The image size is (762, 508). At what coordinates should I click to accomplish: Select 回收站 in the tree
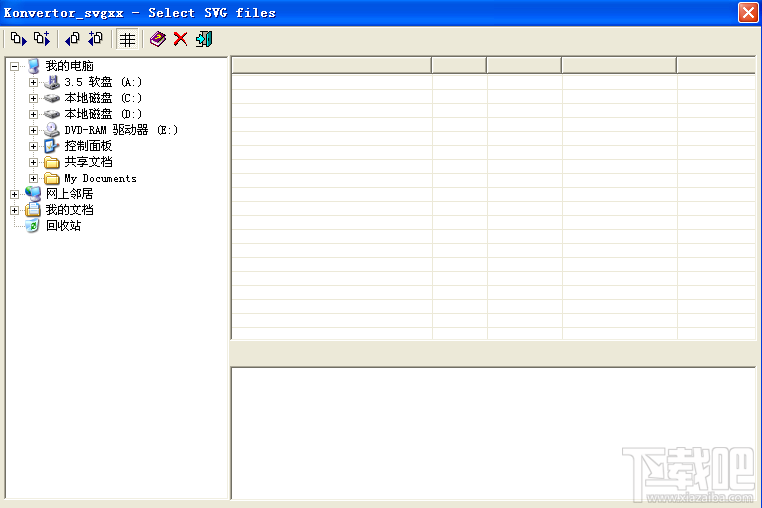point(64,226)
